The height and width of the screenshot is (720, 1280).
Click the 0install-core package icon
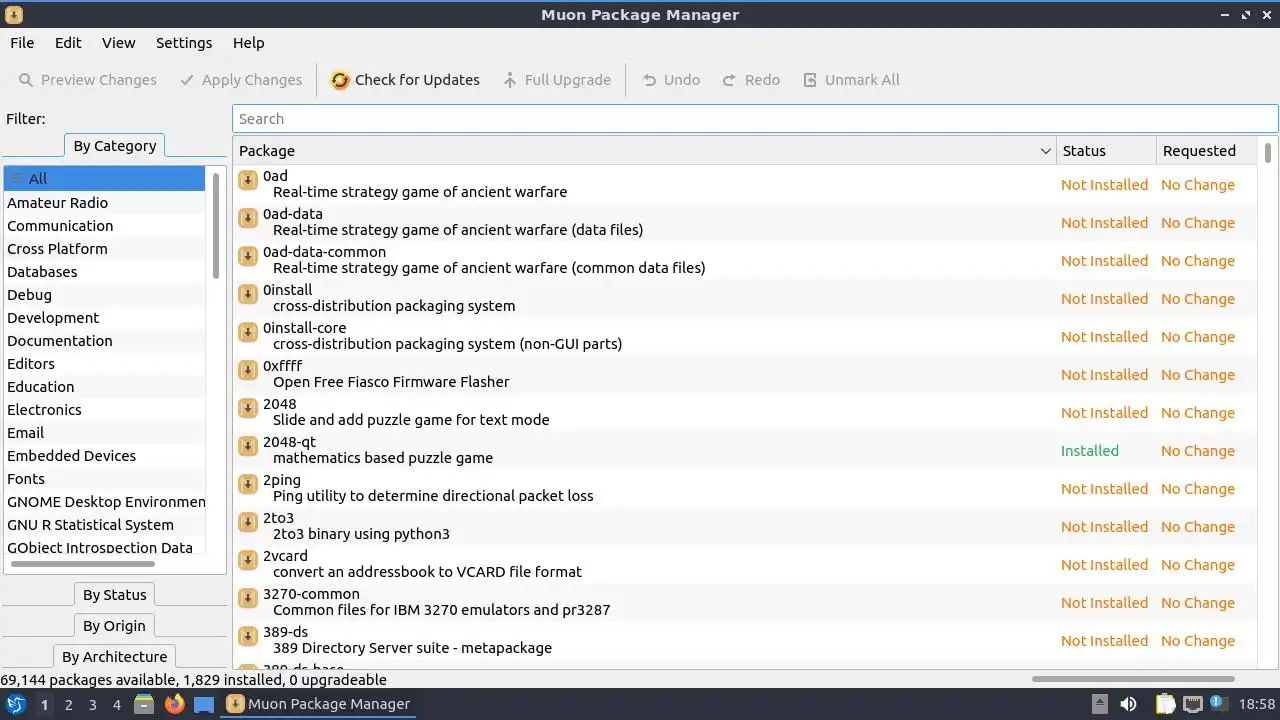(248, 332)
